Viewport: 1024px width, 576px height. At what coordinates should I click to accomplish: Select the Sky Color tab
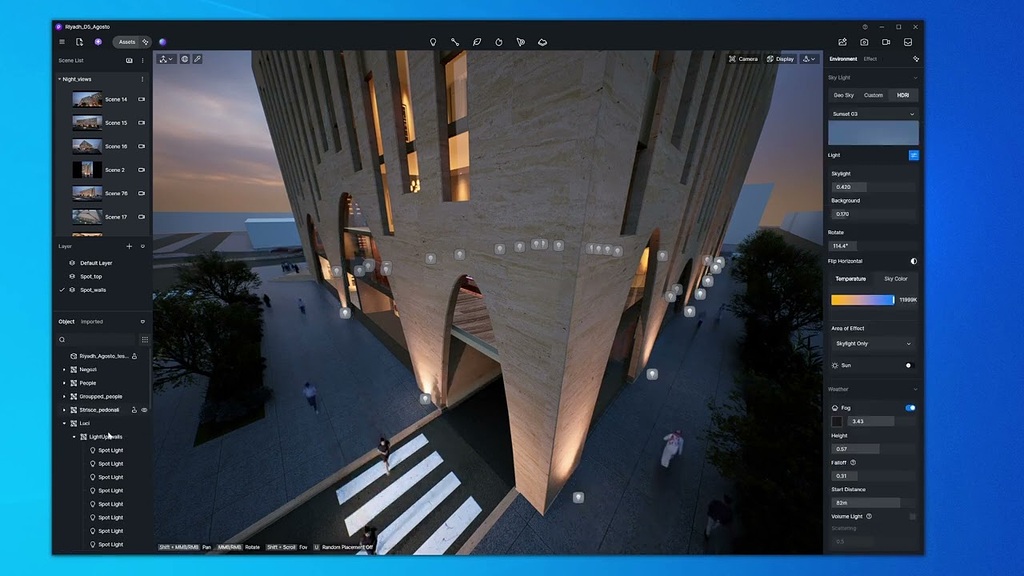tap(897, 280)
